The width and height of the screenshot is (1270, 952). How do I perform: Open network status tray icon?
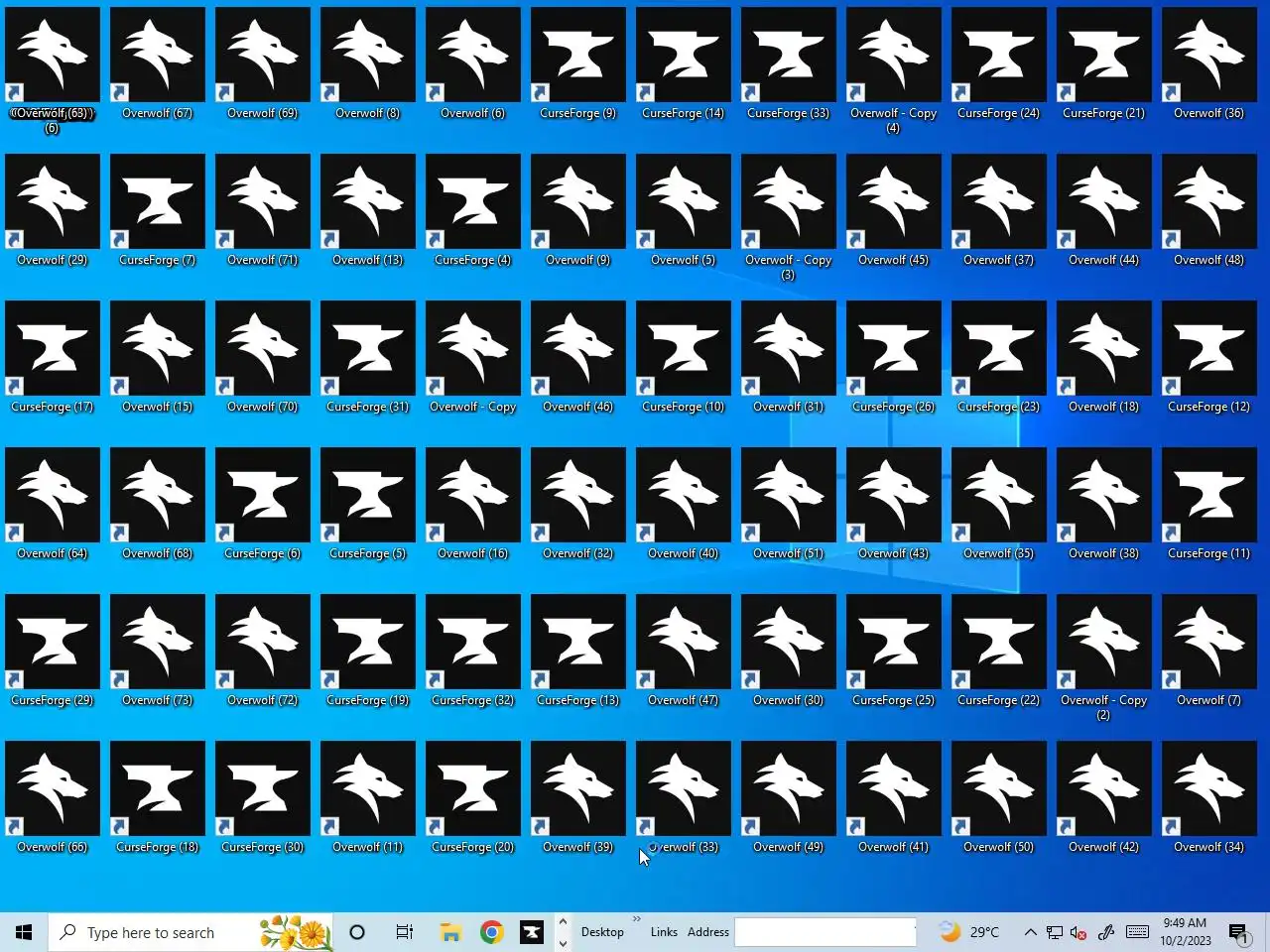(1055, 932)
